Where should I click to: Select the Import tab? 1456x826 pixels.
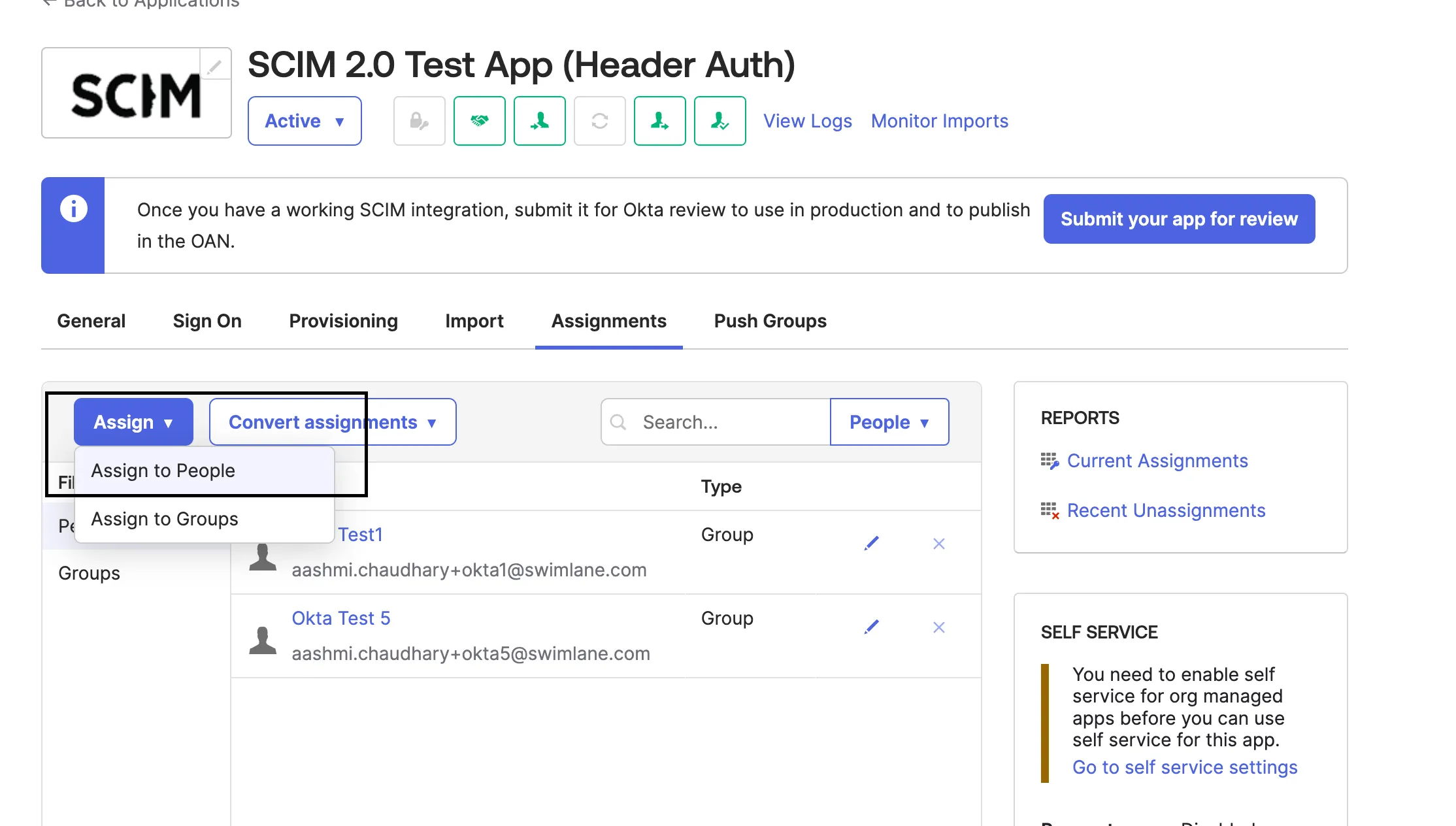[474, 321]
